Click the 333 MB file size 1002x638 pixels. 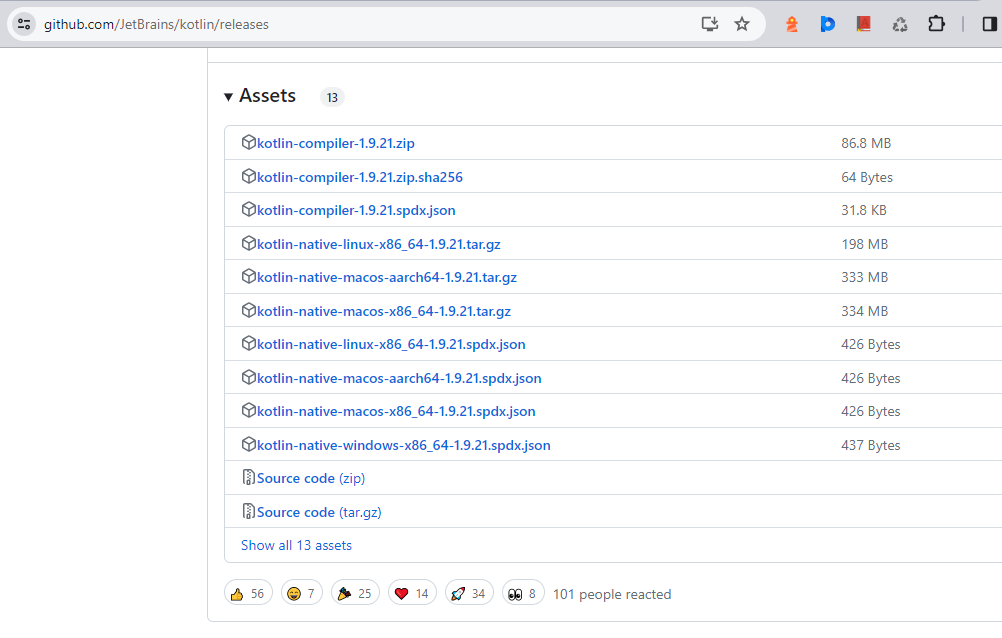[x=865, y=277]
